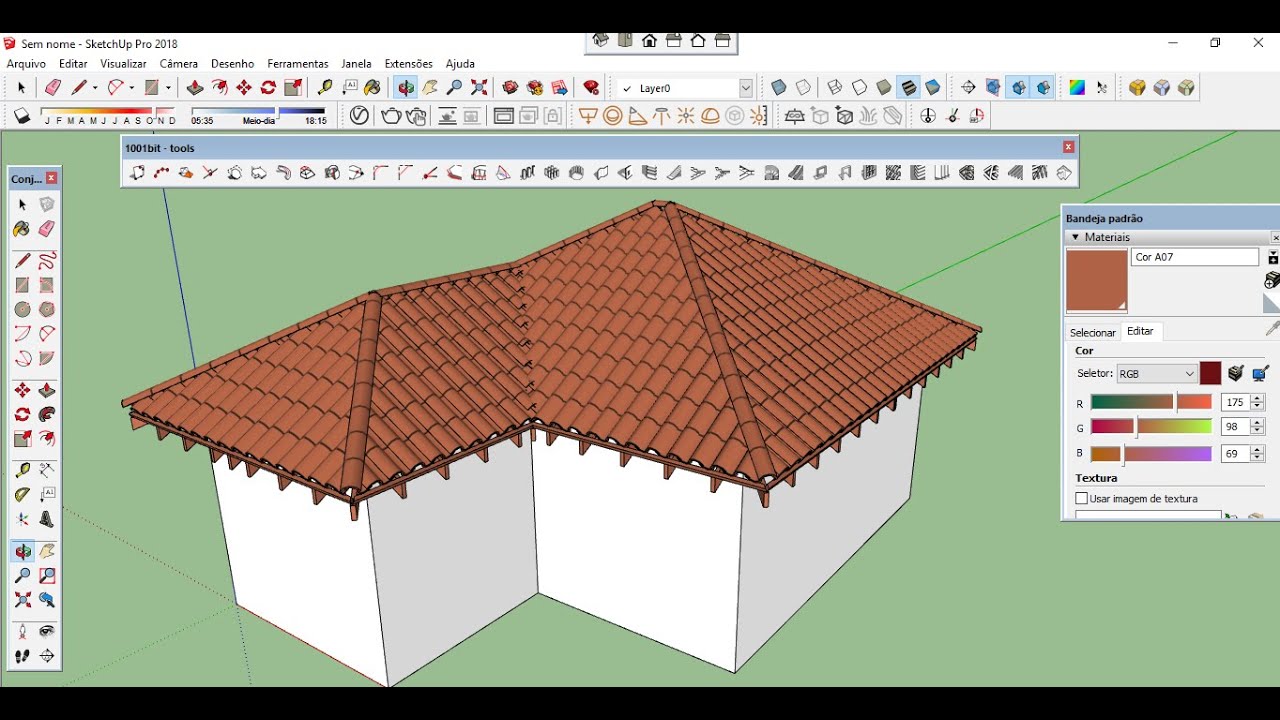Image resolution: width=1280 pixels, height=720 pixels.
Task: Click match color of object in model button
Action: pos(1236,374)
